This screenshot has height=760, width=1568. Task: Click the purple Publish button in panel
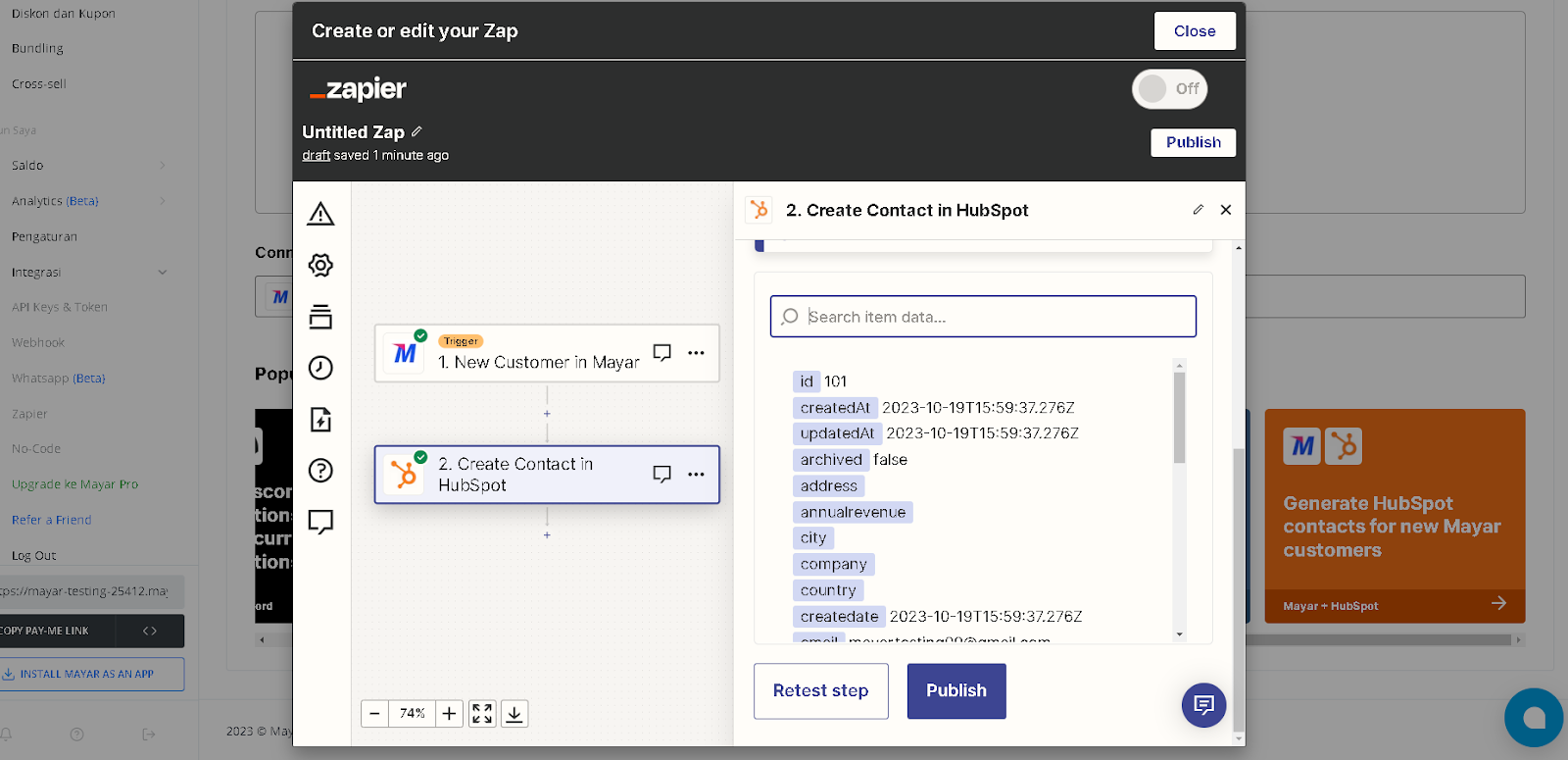tap(956, 691)
